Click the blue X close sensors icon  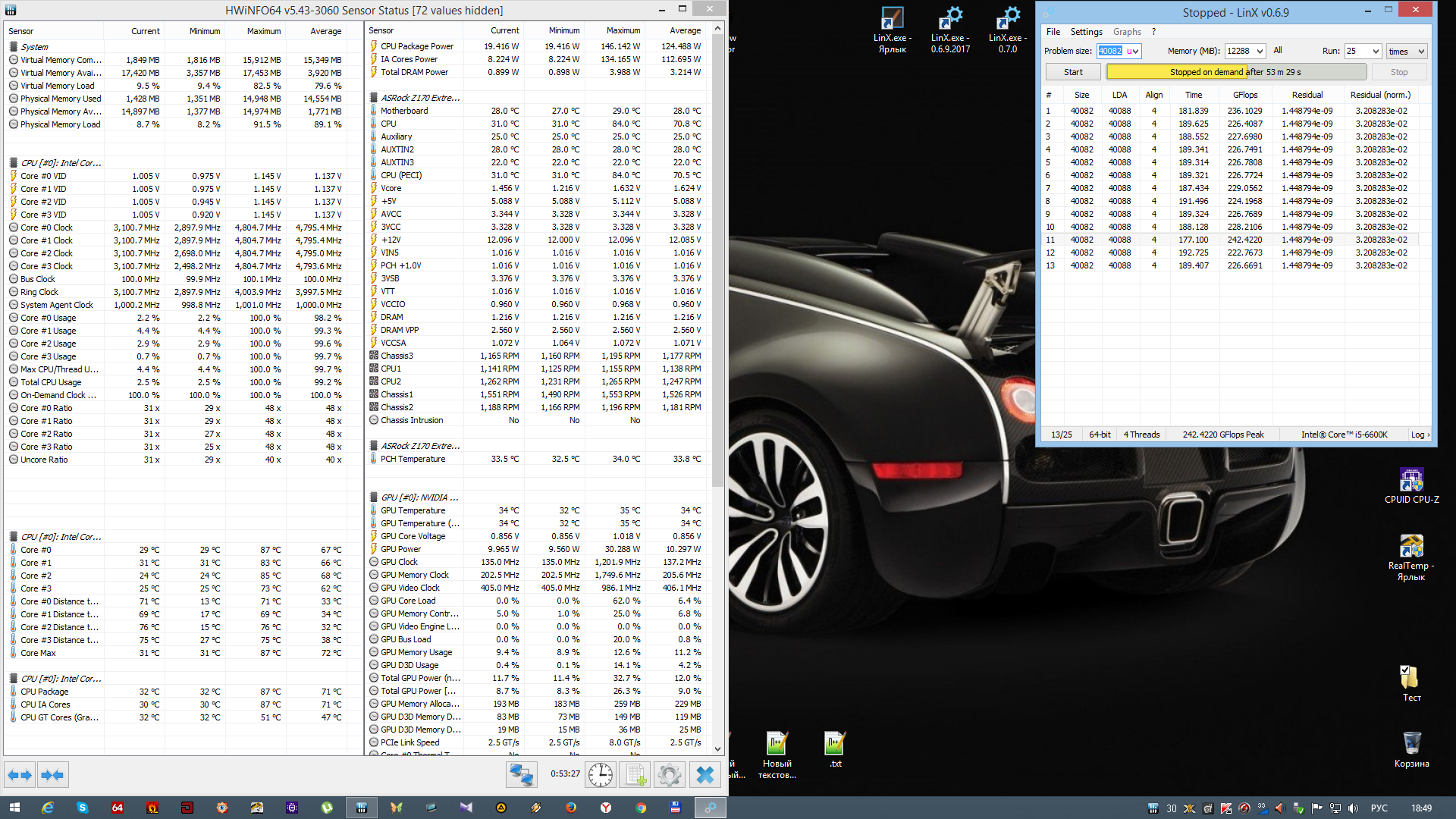tap(704, 775)
